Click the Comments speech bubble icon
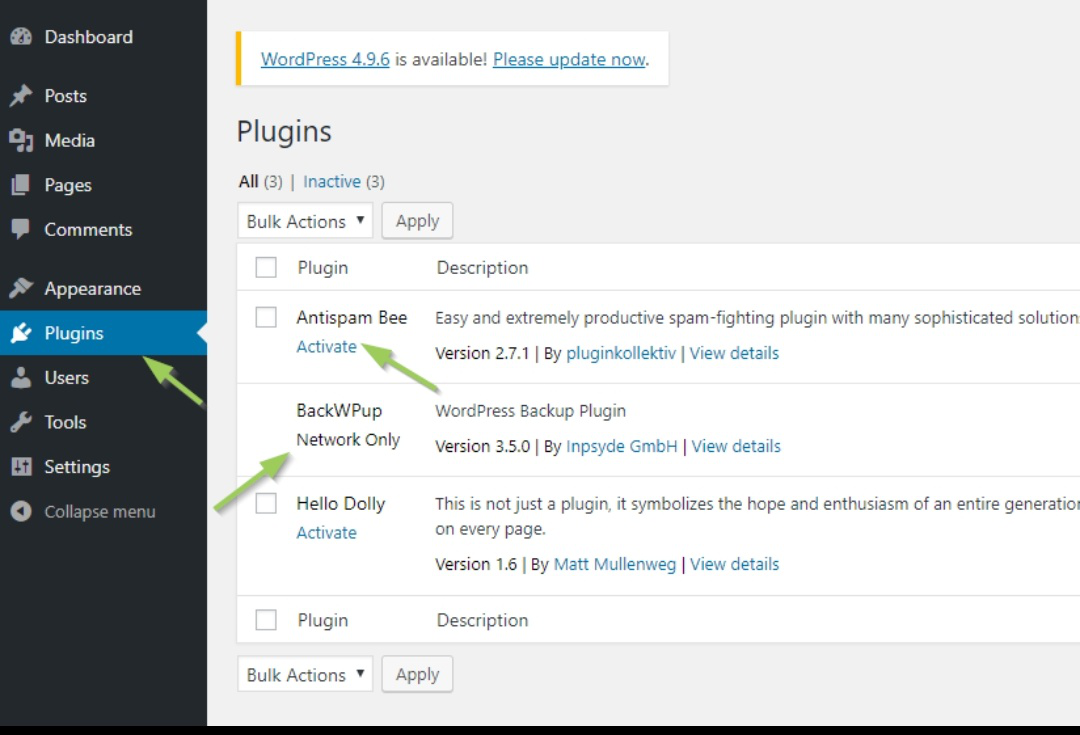Screen dimensions: 1080x735 tap(21, 229)
